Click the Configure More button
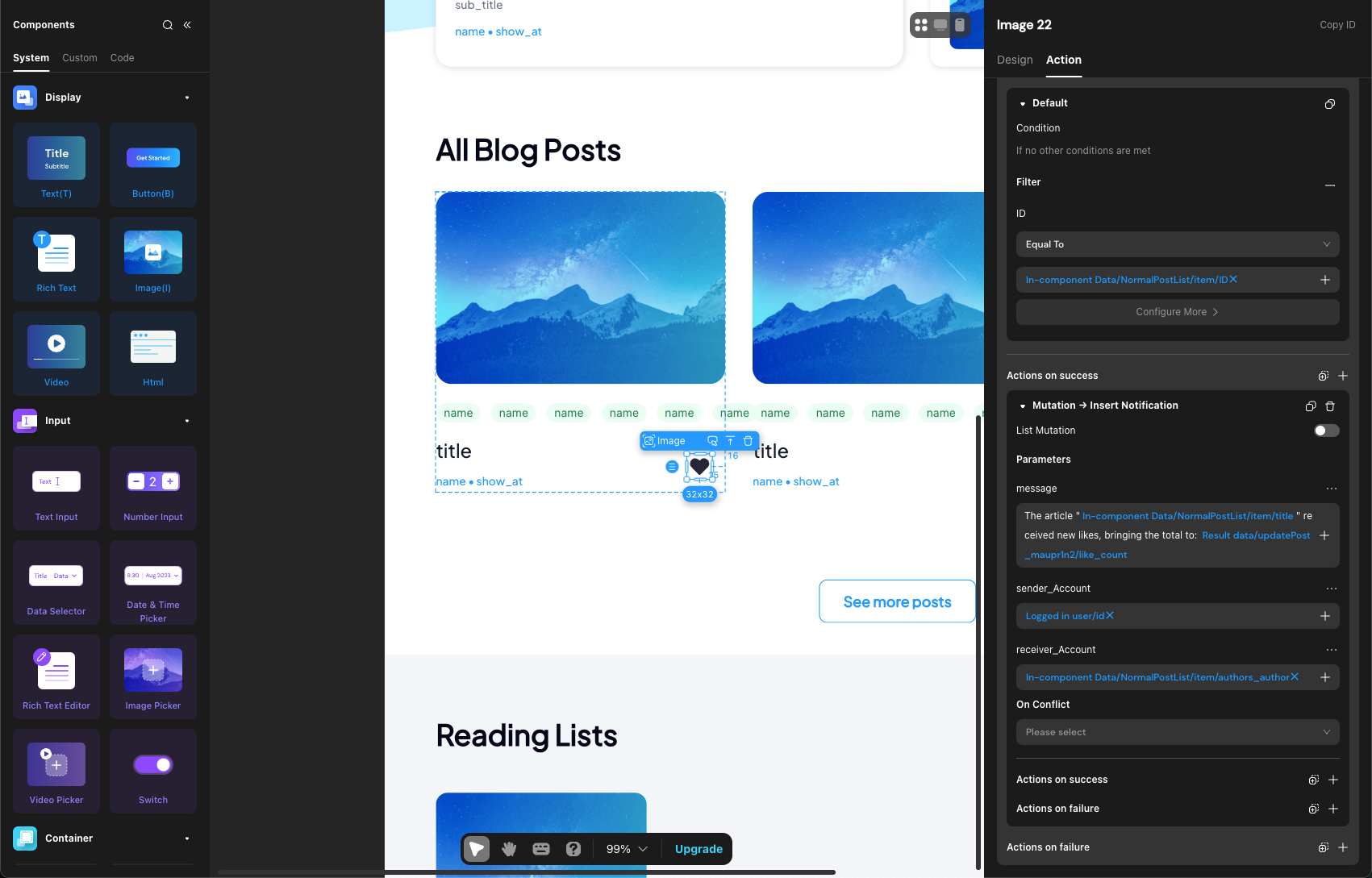This screenshot has height=878, width=1372. tap(1177, 312)
